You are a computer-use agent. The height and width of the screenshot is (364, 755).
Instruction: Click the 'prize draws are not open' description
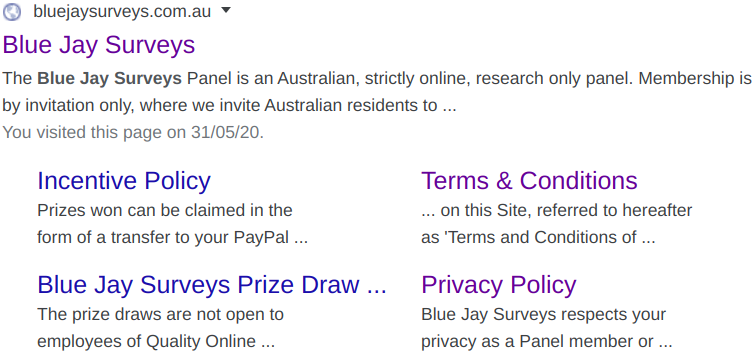click(x=160, y=328)
